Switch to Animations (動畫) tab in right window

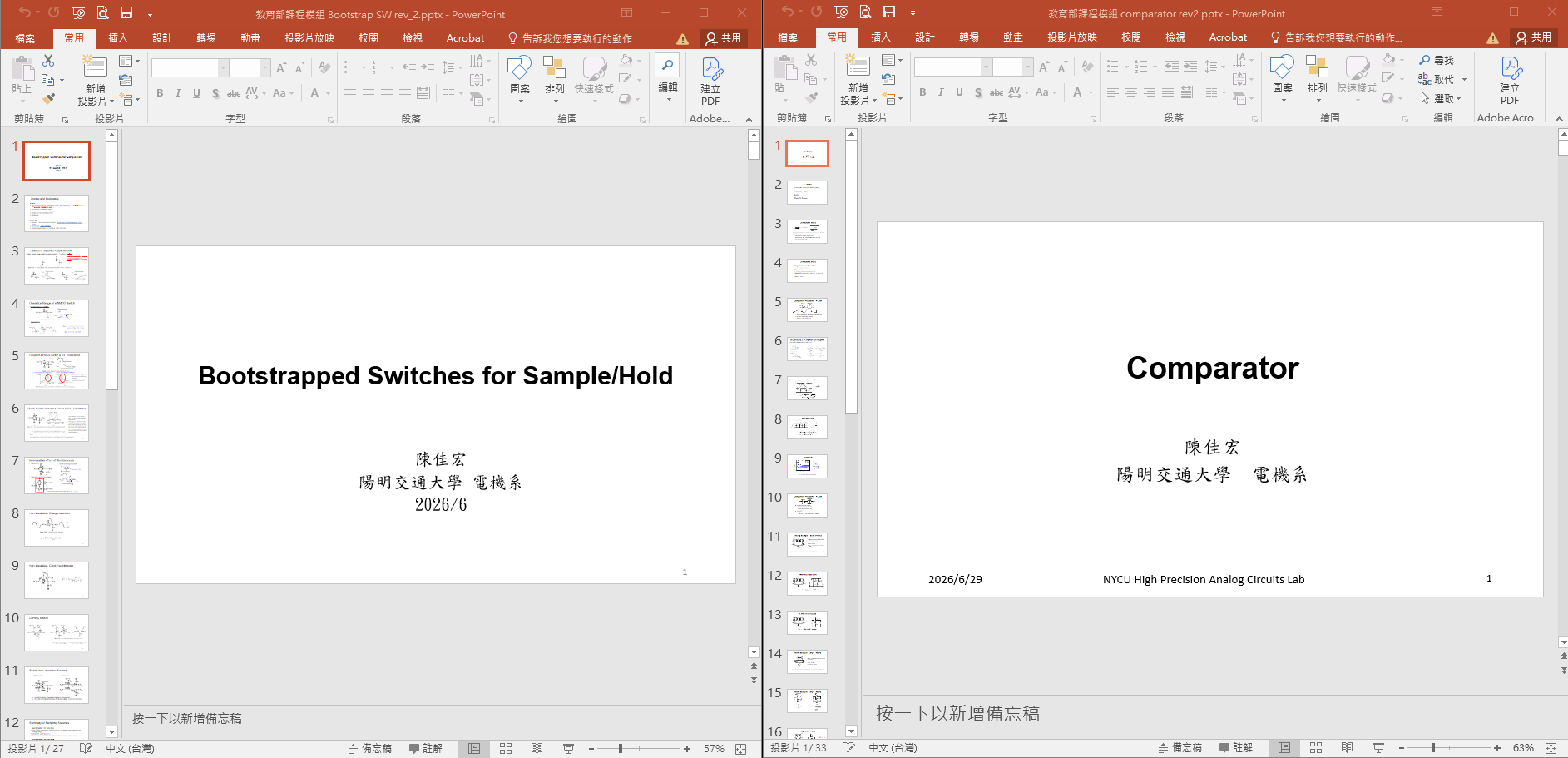(1013, 37)
